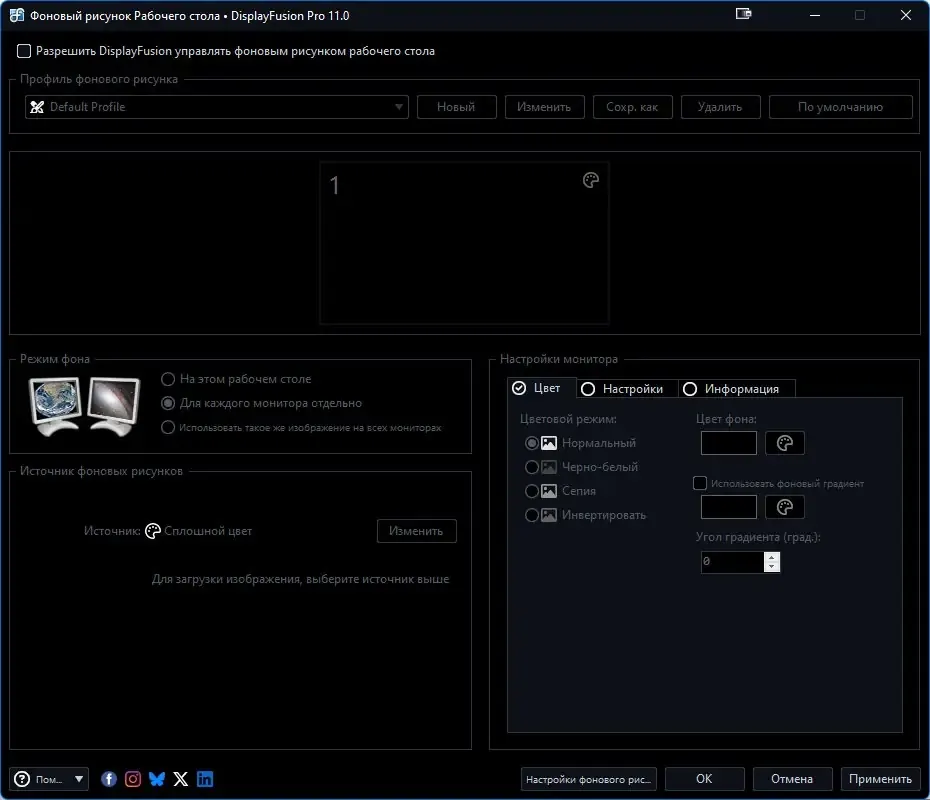Select the Черно-белый color mode
This screenshot has height=800, width=930.
click(532, 467)
